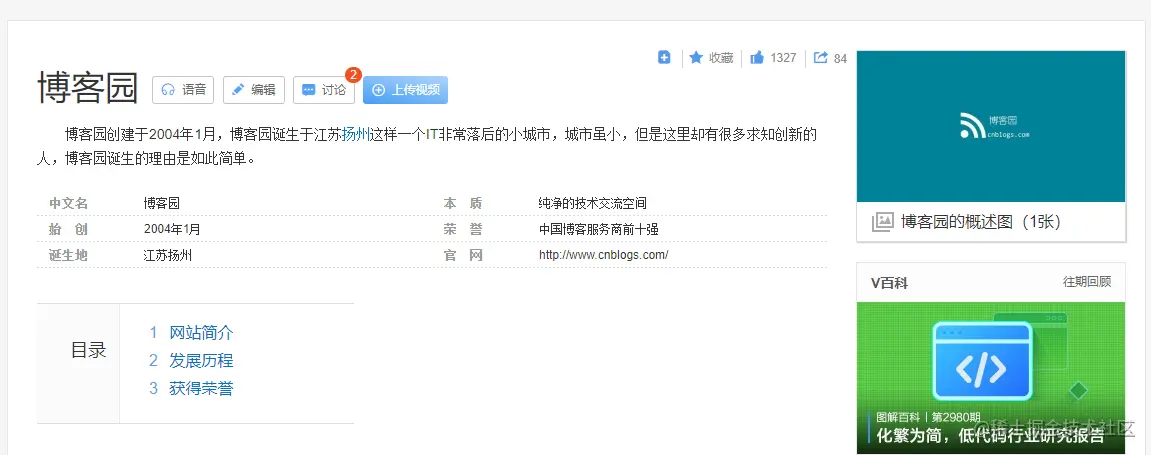Viewport: 1151px width, 455px height.
Task: Click the thumbs-up like icon
Action: tap(757, 57)
